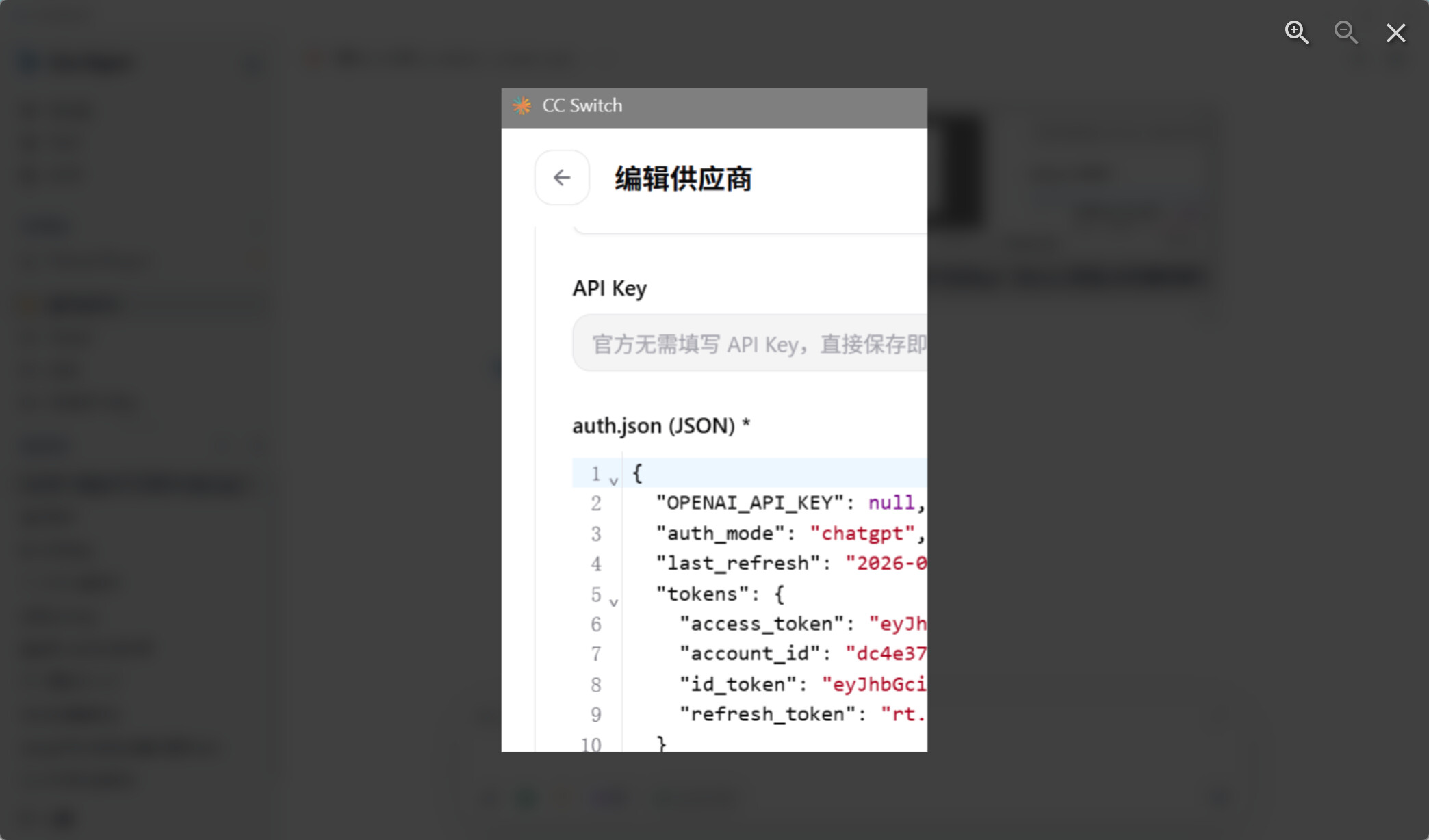Click the "last_refresh" key in the editor
The width and height of the screenshot is (1429, 840).
tap(738, 564)
